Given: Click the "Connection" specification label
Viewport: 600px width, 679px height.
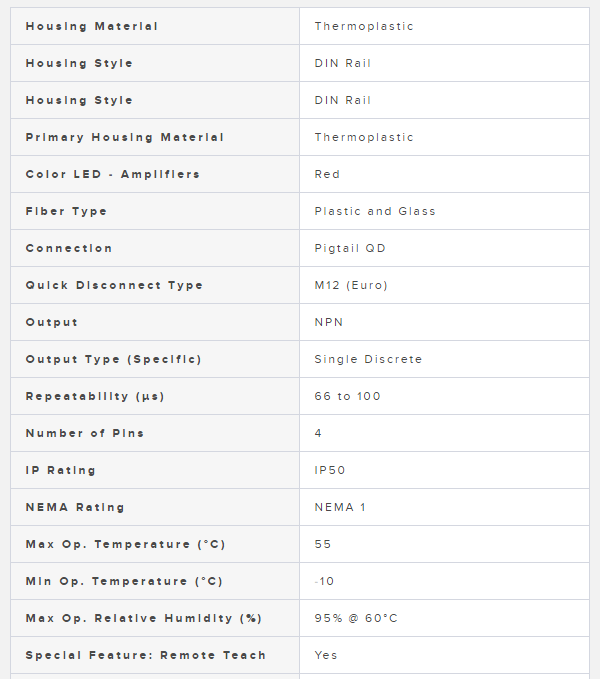Looking at the screenshot, I should click(69, 248).
